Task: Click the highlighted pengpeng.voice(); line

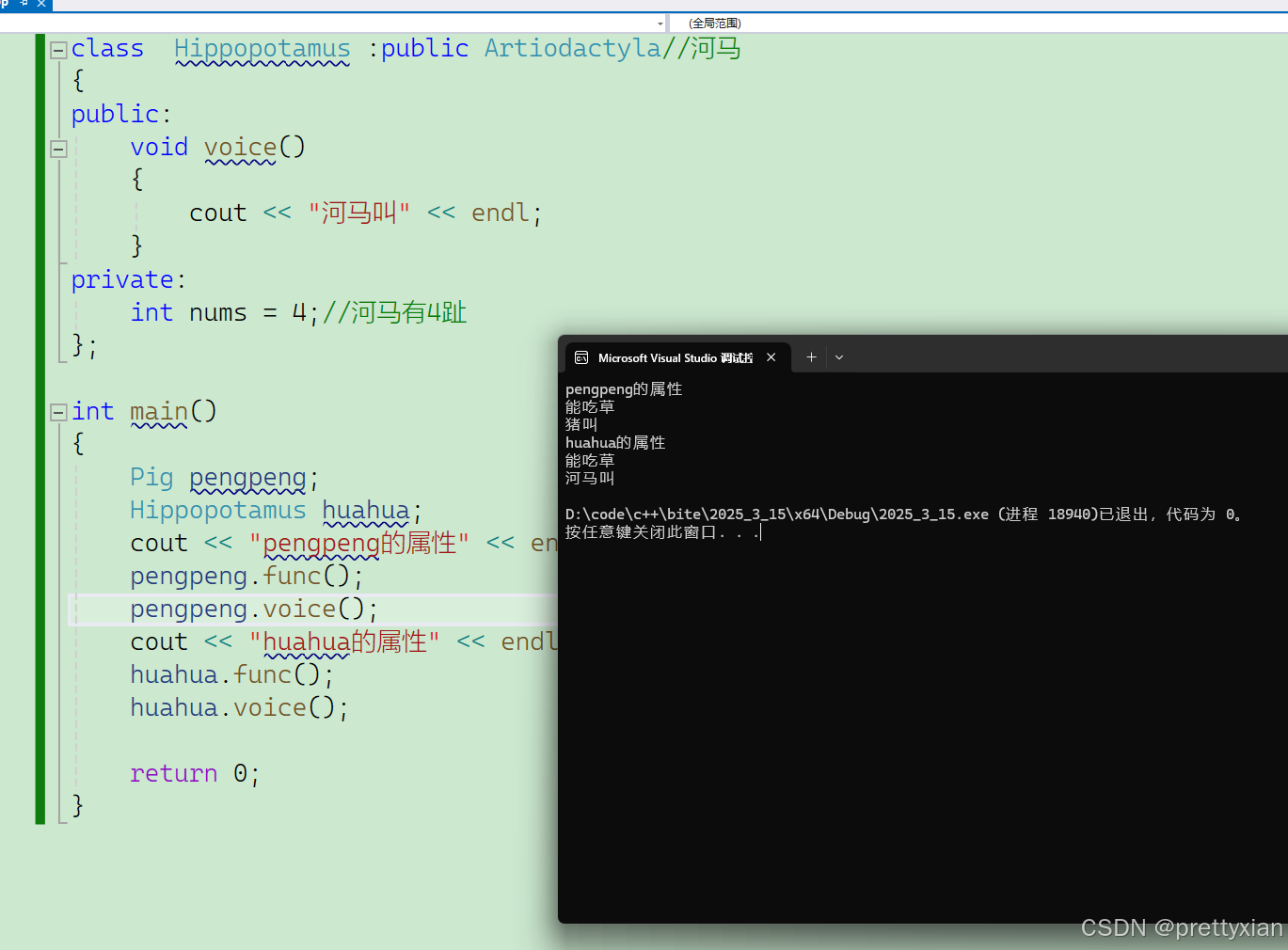Action: [x=254, y=609]
